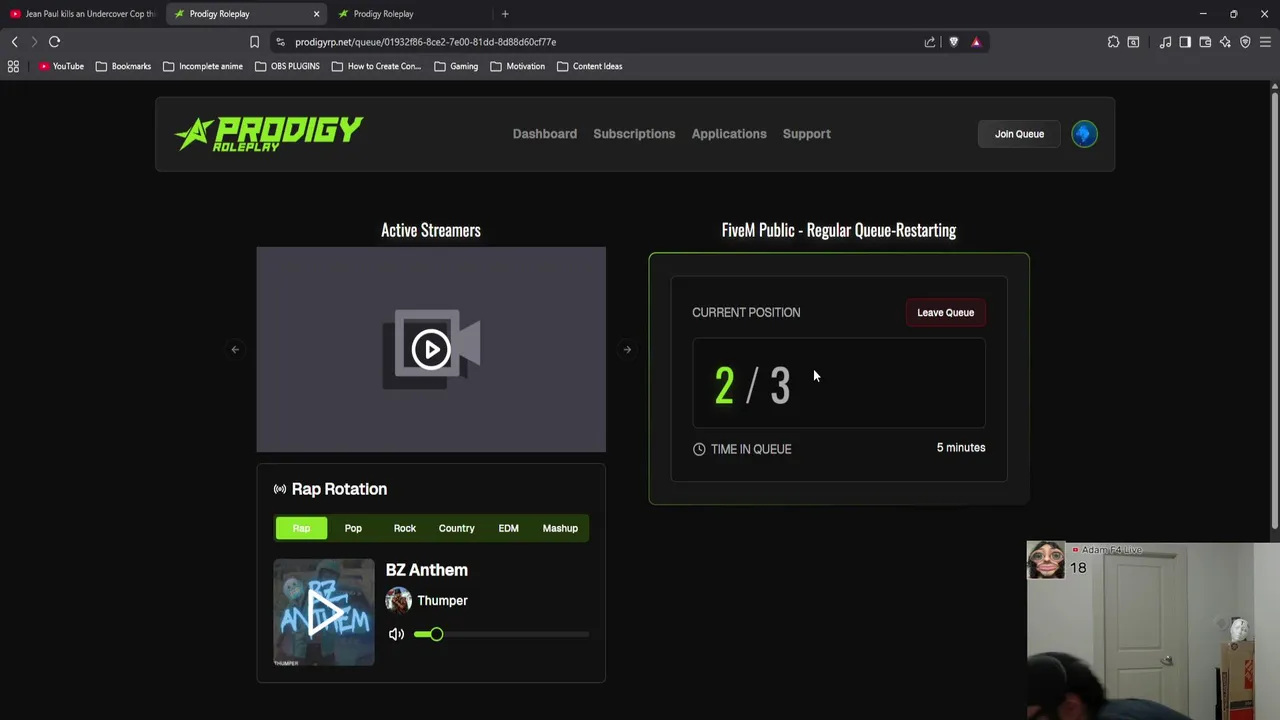This screenshot has width=1280, height=720.
Task: Click the 5 minutes queue time value
Action: 961,448
